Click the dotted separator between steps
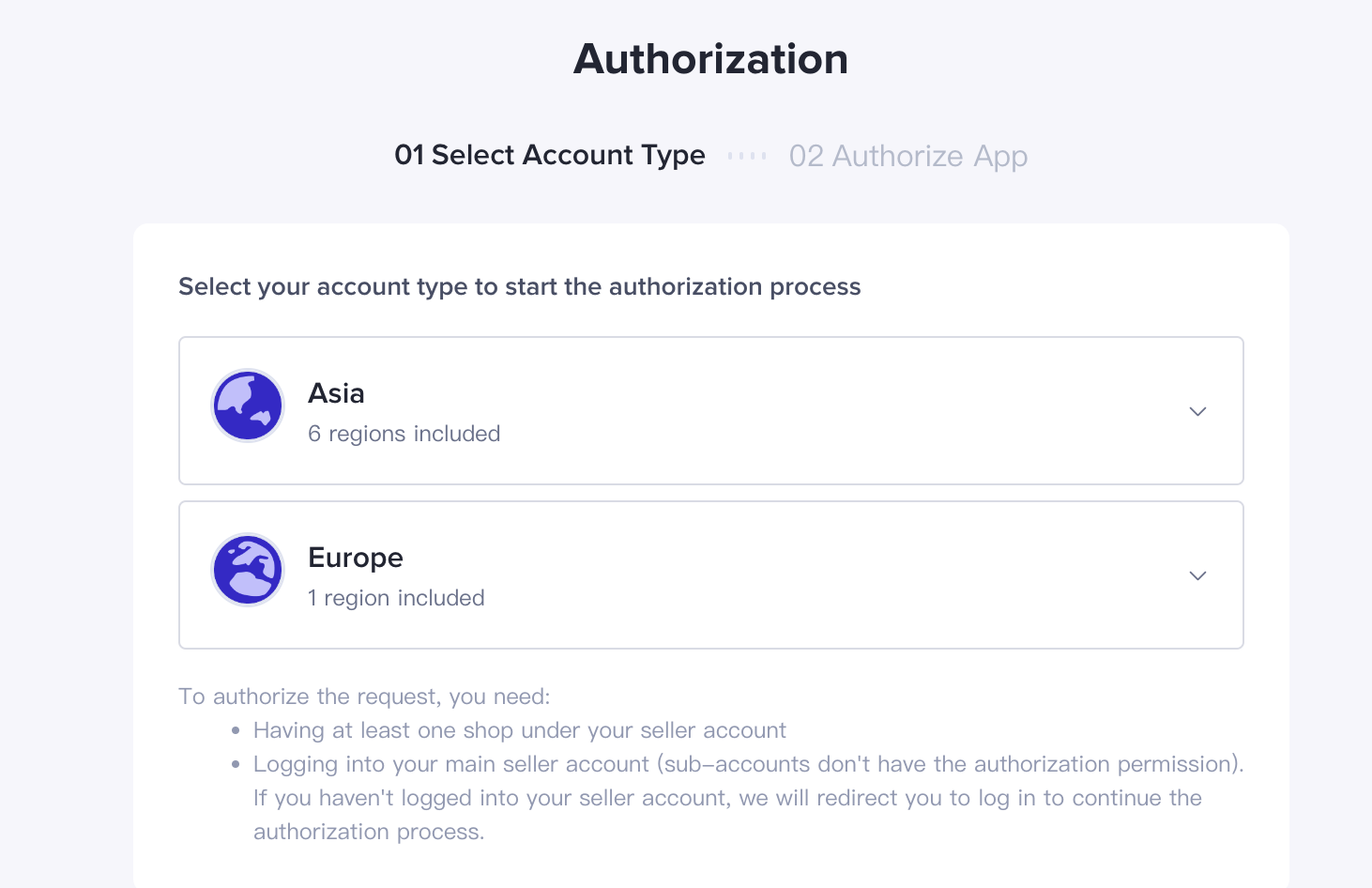Screen dimensions: 1372x888 click(747, 156)
